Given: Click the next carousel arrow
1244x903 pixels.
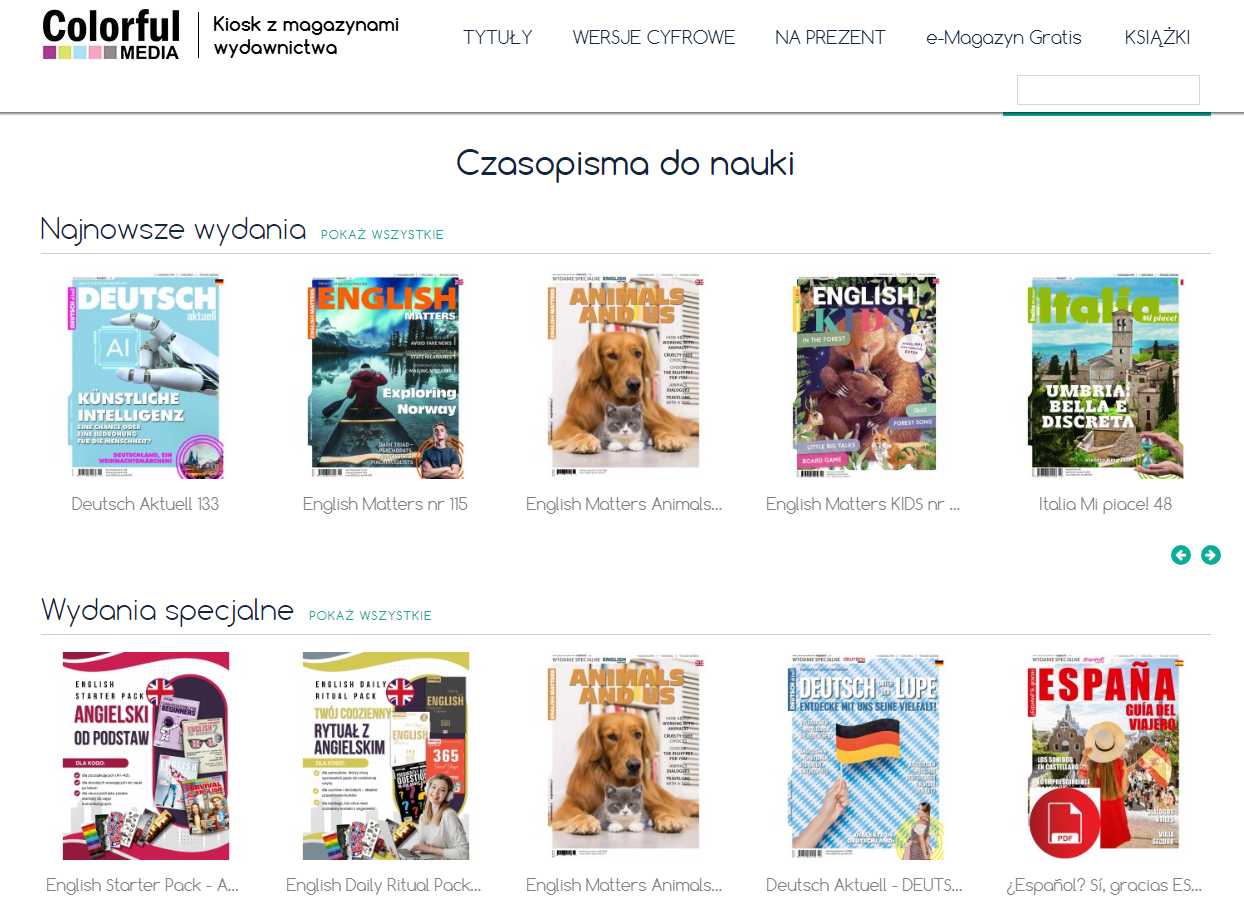Looking at the screenshot, I should click(x=1210, y=555).
